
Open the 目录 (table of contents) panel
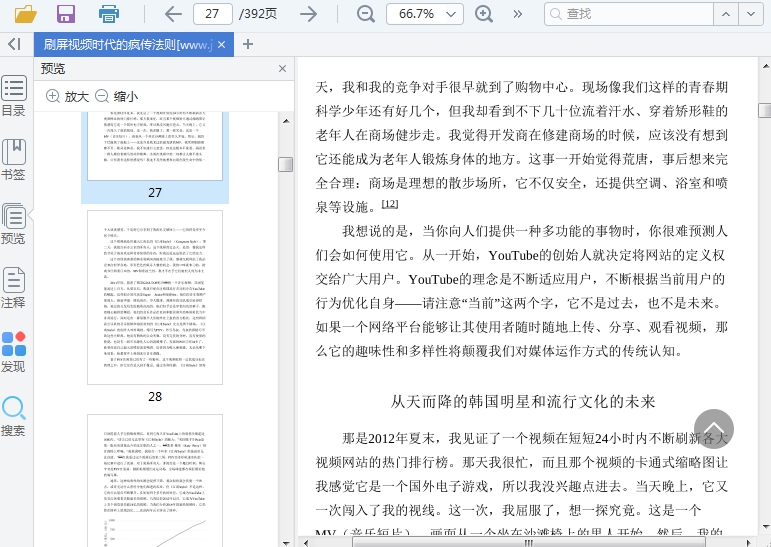click(14, 96)
